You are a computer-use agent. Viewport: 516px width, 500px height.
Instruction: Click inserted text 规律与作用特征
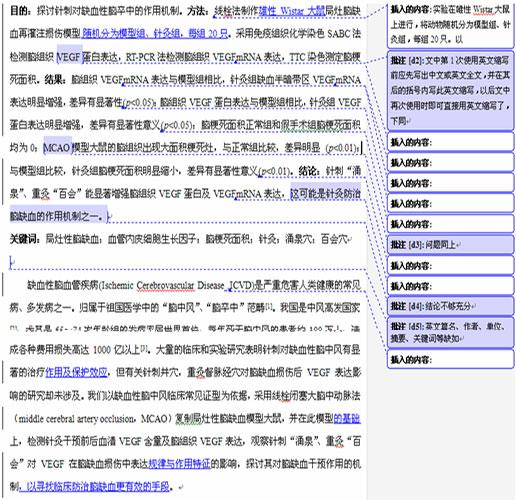click(179, 463)
